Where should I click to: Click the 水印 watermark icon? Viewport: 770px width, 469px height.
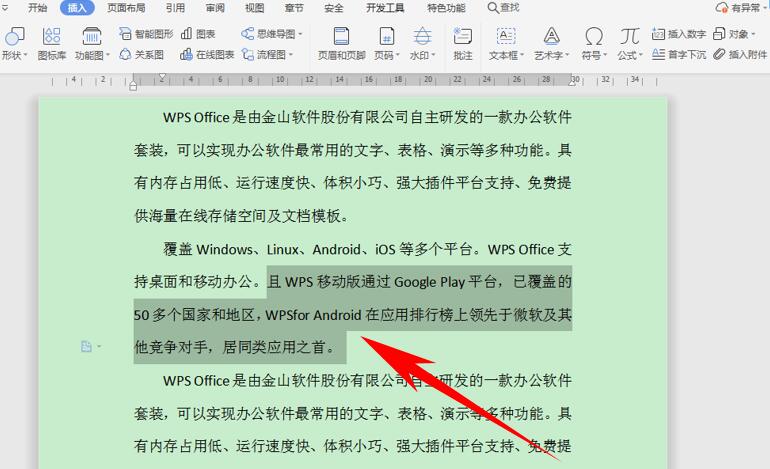point(422,37)
